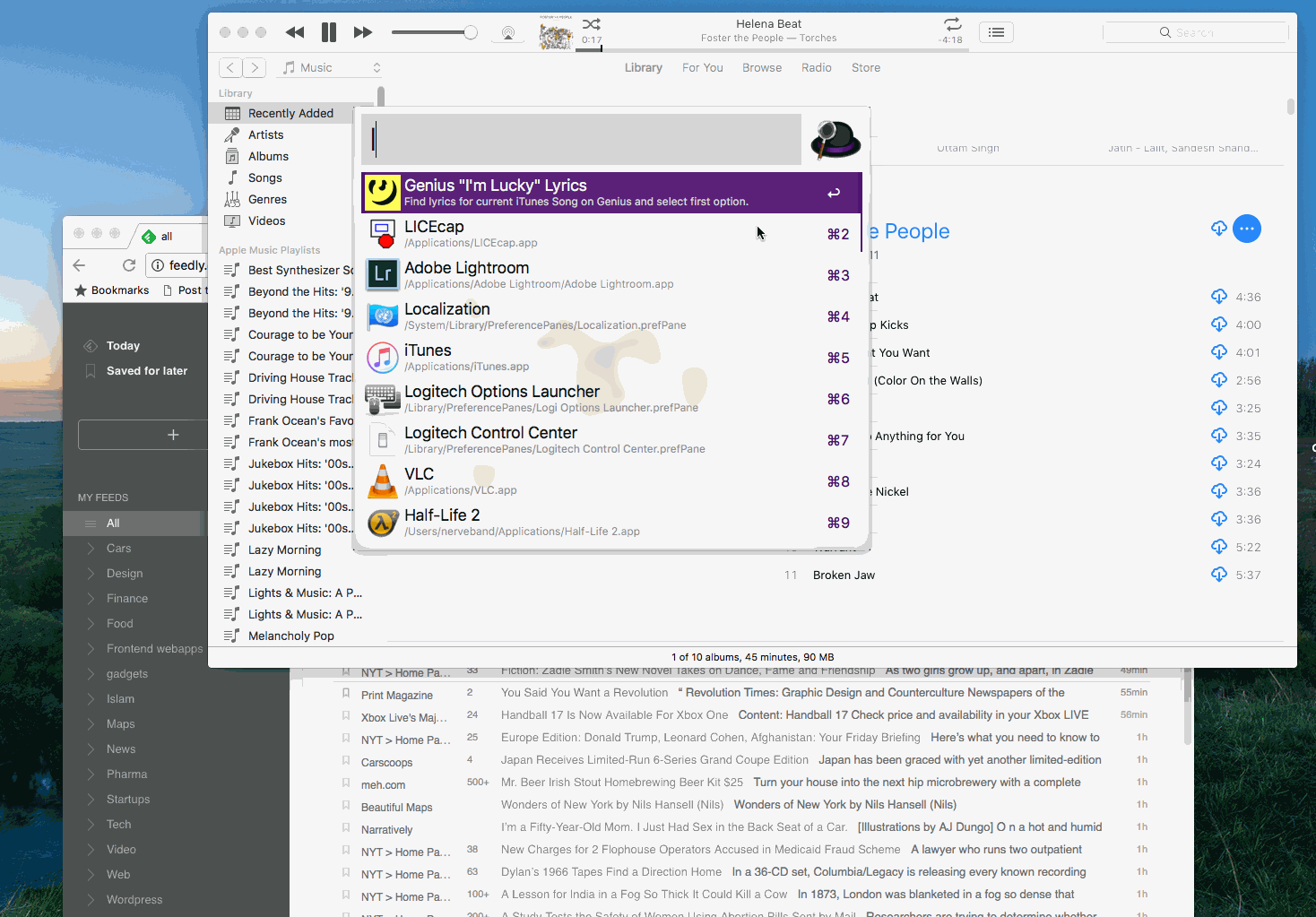Open Artists in the iTunes library sidebar
The height and width of the screenshot is (917, 1316).
pos(265,134)
